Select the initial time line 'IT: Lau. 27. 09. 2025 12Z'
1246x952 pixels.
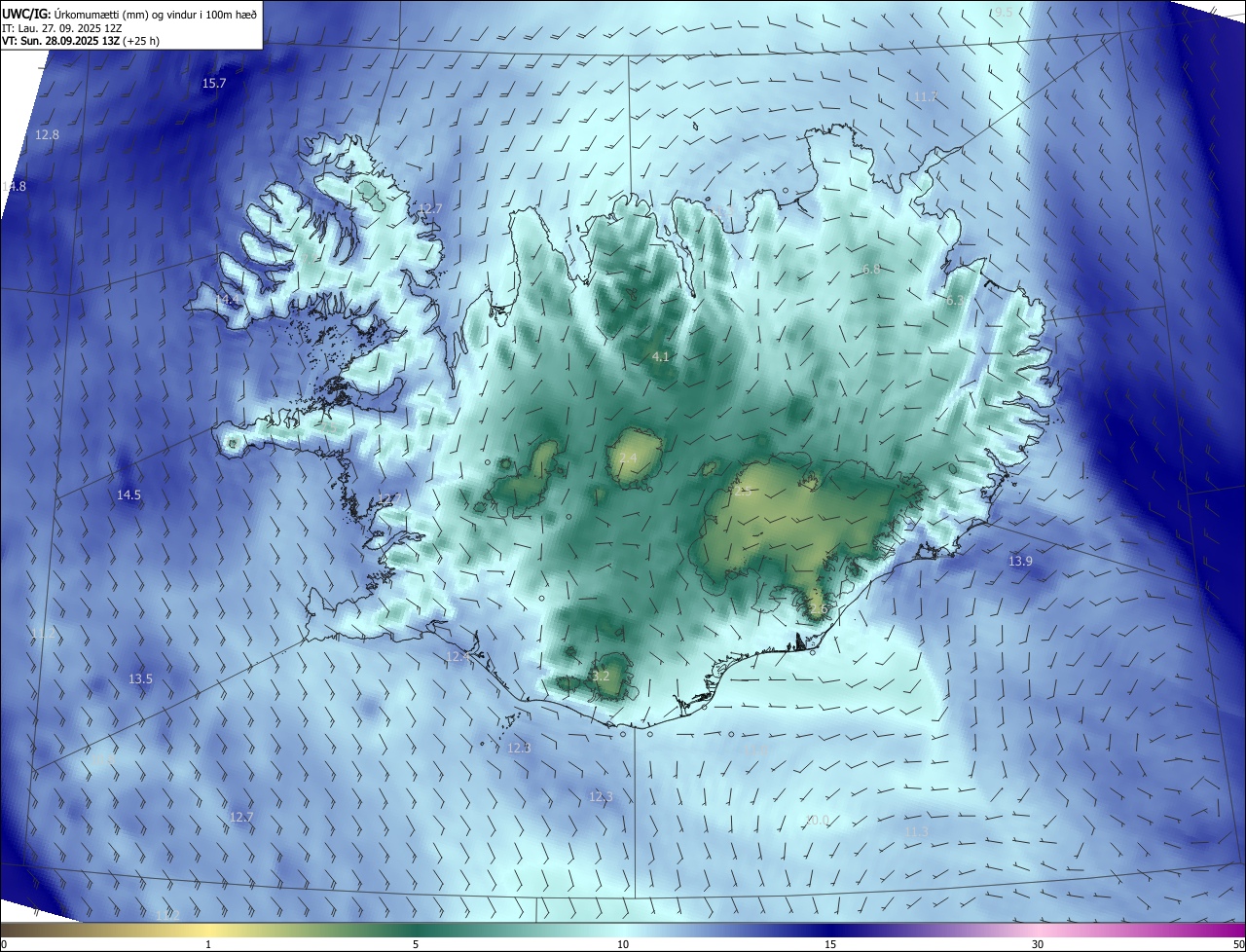(x=61, y=28)
